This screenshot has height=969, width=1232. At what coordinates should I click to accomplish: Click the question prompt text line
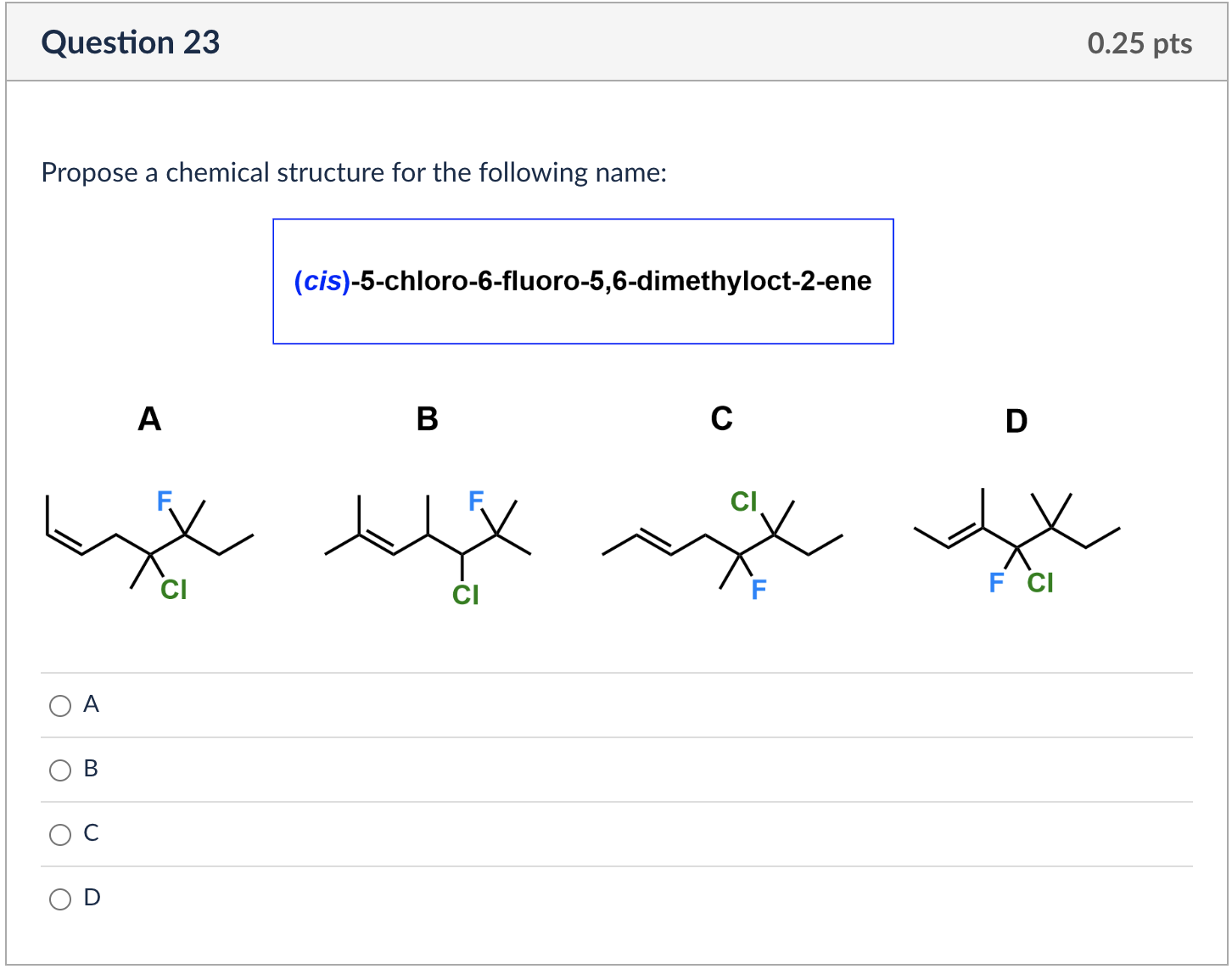pos(355,172)
